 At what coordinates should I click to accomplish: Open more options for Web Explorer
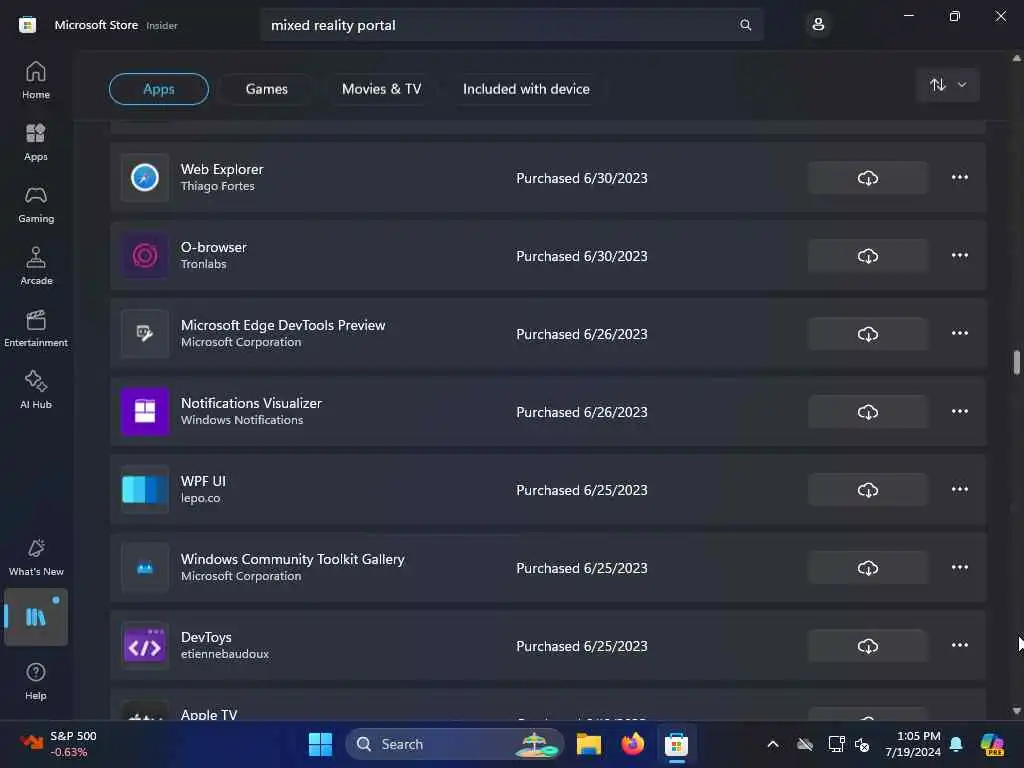(x=959, y=177)
